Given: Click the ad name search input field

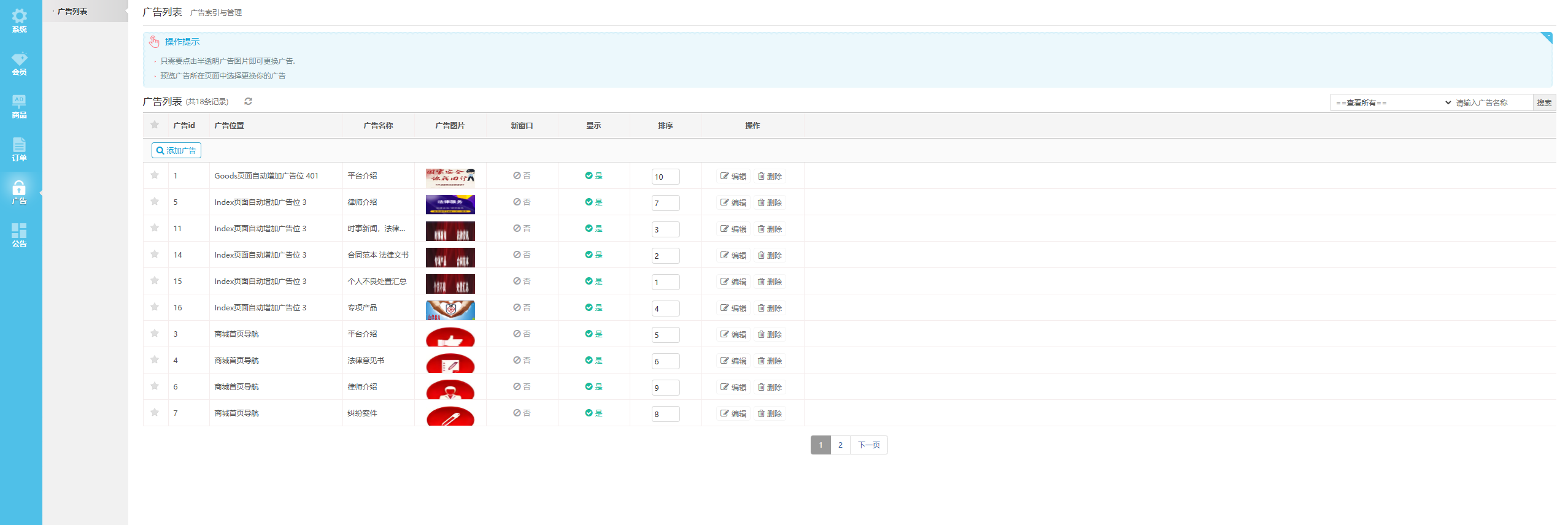Looking at the screenshot, I should click(1491, 103).
